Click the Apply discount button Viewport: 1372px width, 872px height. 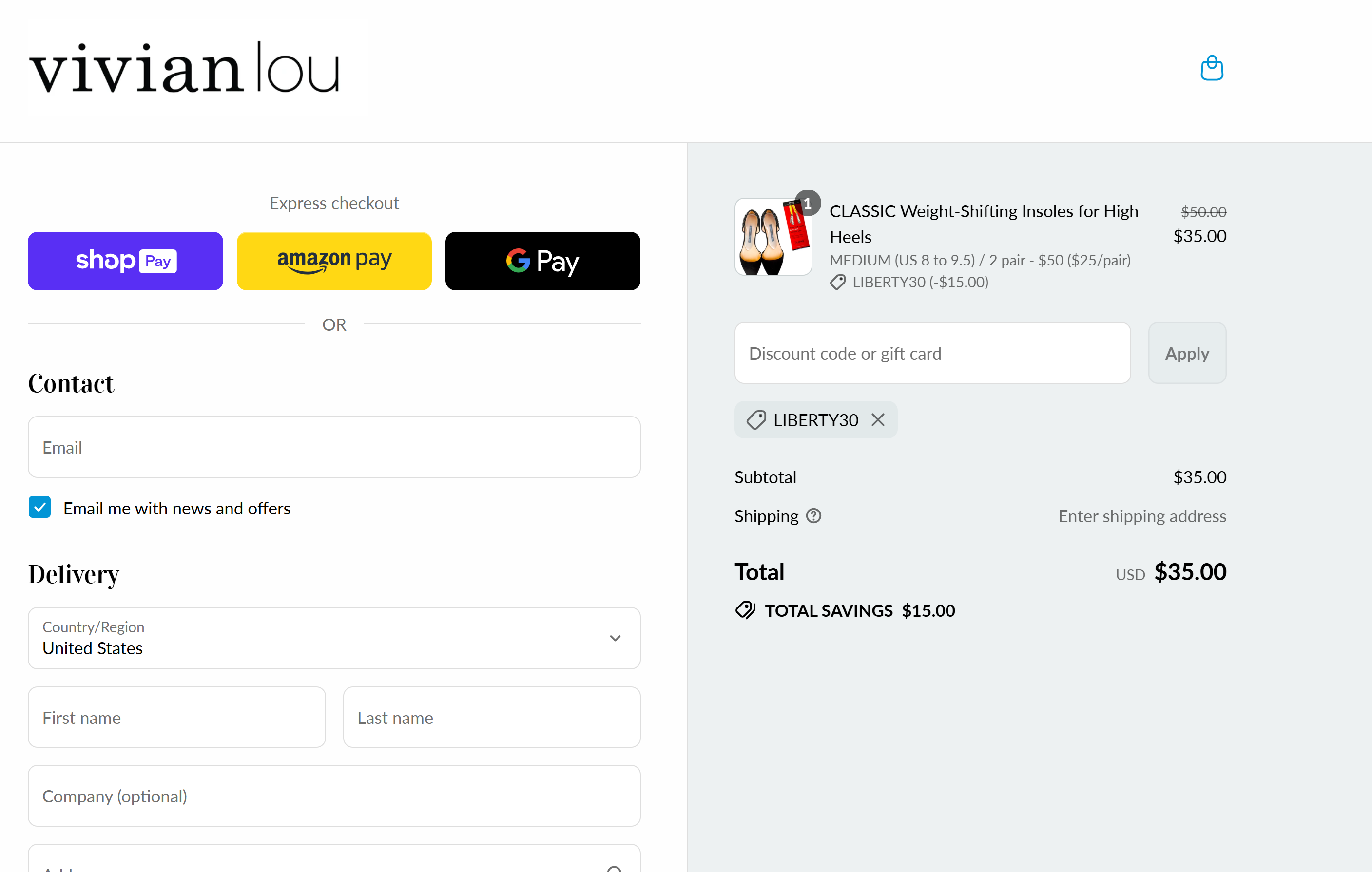tap(1187, 353)
